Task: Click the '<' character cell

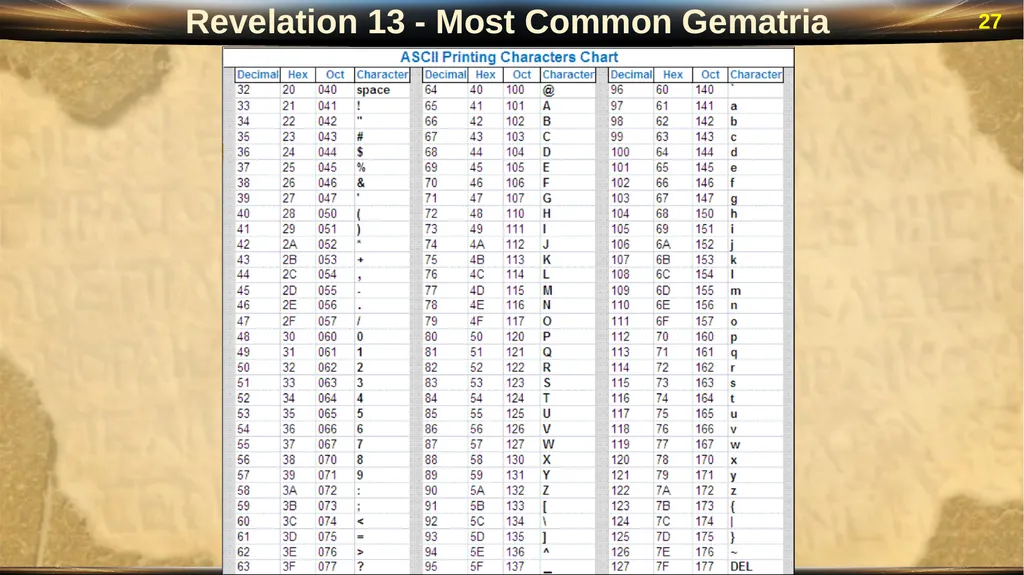Action: (x=360, y=521)
